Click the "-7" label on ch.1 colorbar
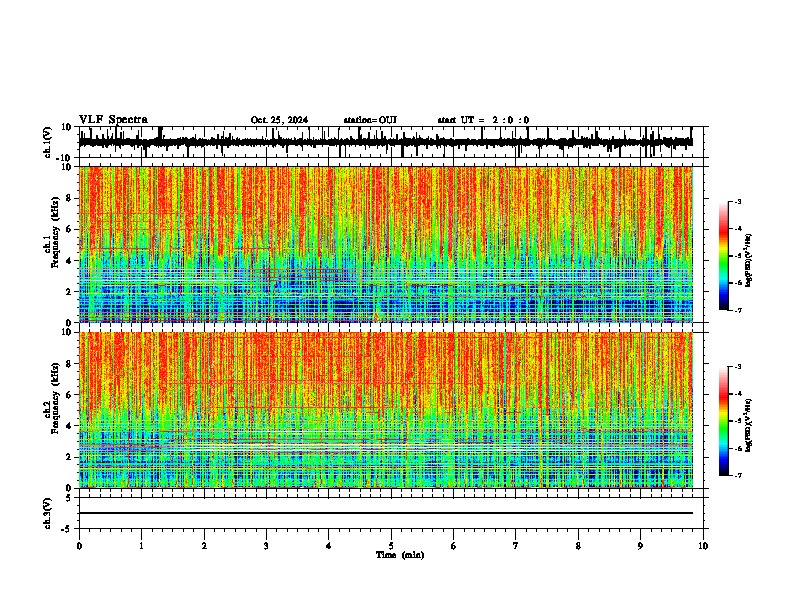792x612 pixels. pyautogui.click(x=737, y=310)
